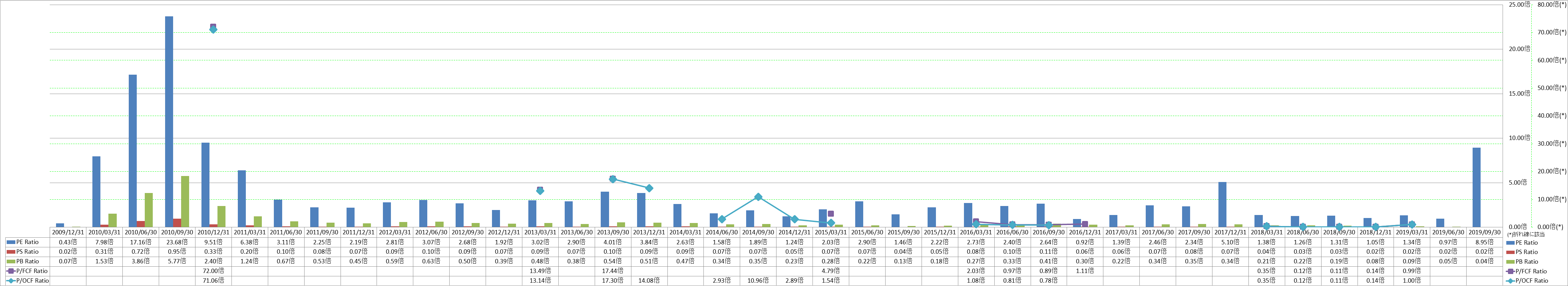The width and height of the screenshot is (1568, 286).
Task: Click the 25.00倍 primary axis label
Action: 1520,4
